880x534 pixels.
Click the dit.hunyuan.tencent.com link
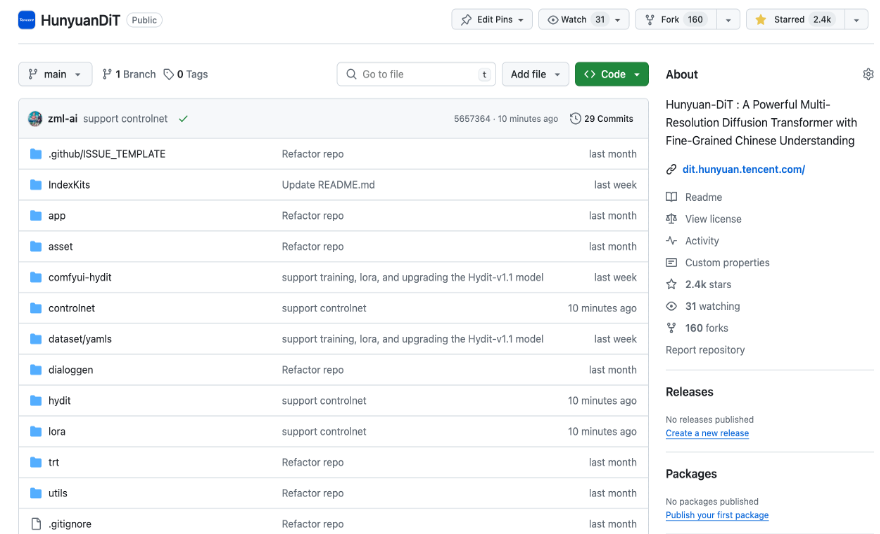point(743,169)
